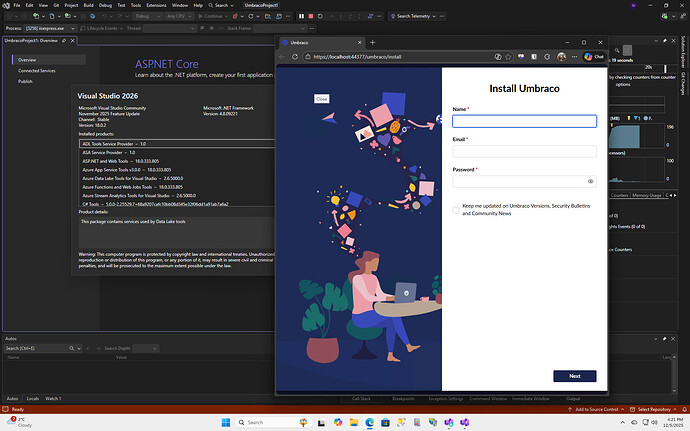Open File Explorer from taskbar
Image resolution: width=690 pixels, height=431 pixels.
pos(354,423)
